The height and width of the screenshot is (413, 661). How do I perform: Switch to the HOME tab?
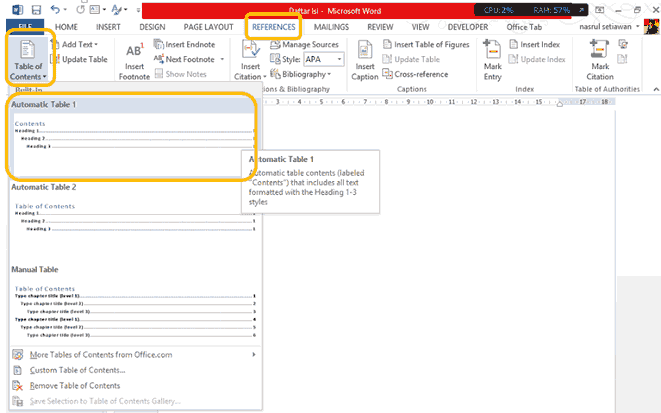point(66,27)
